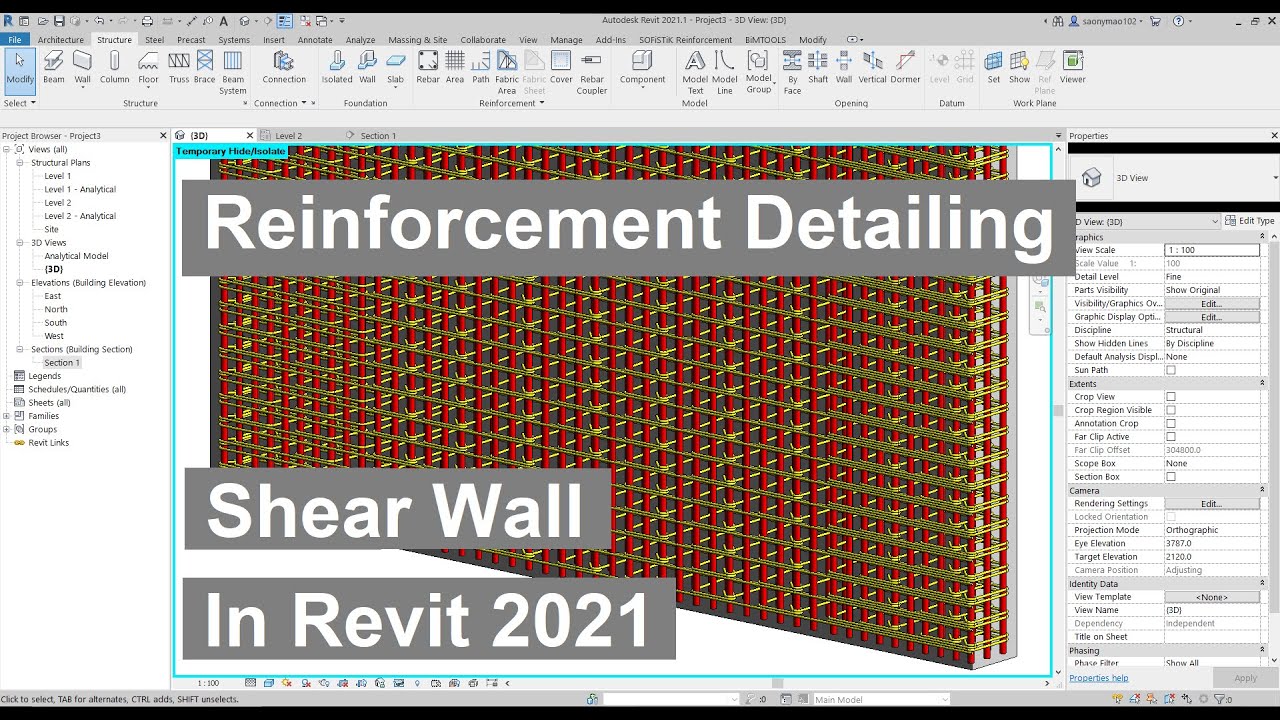Viewport: 1280px width, 720px height.
Task: Select the By Face opening tool
Action: (792, 73)
